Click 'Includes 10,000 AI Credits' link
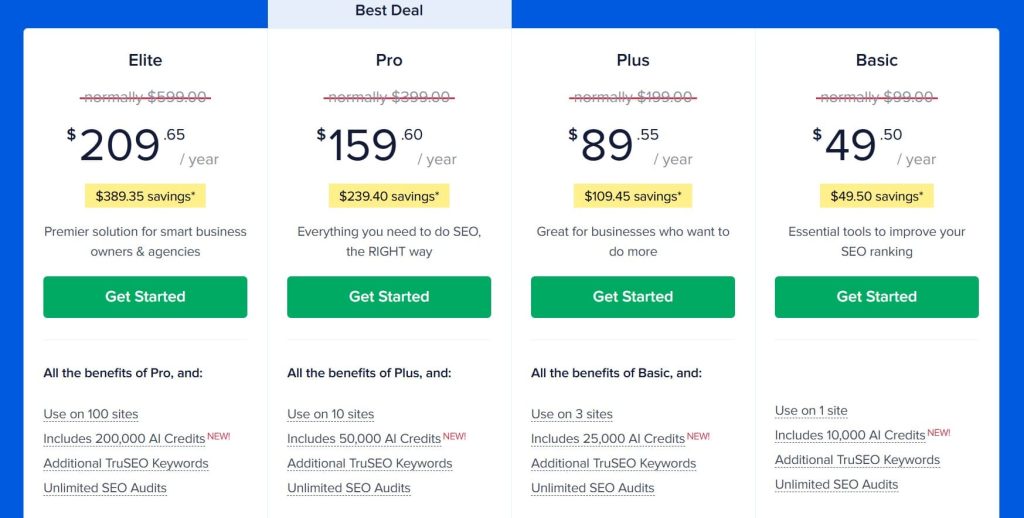Image resolution: width=1024 pixels, height=518 pixels. (x=850, y=435)
